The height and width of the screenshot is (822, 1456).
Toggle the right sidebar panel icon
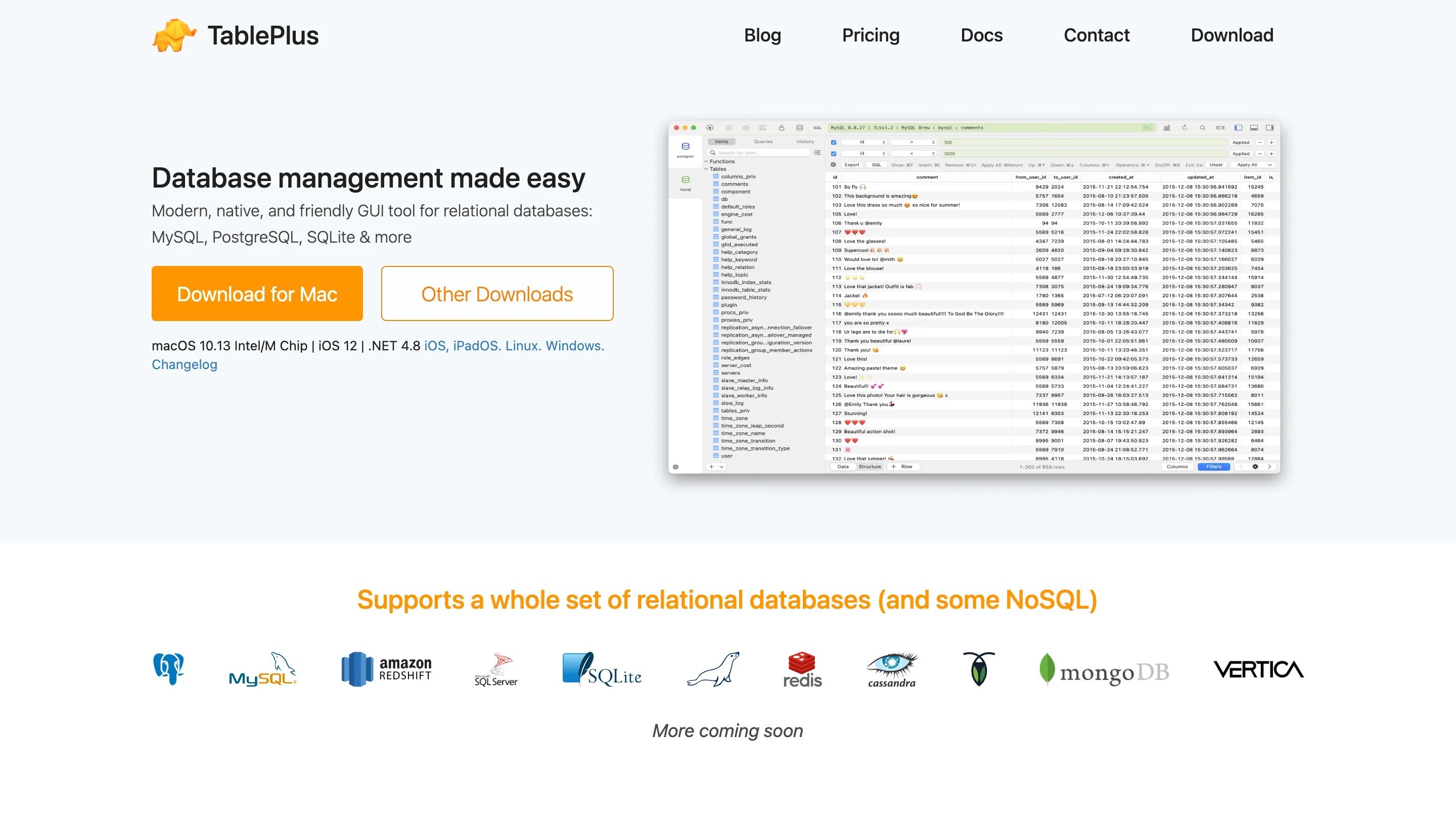coord(1269,128)
